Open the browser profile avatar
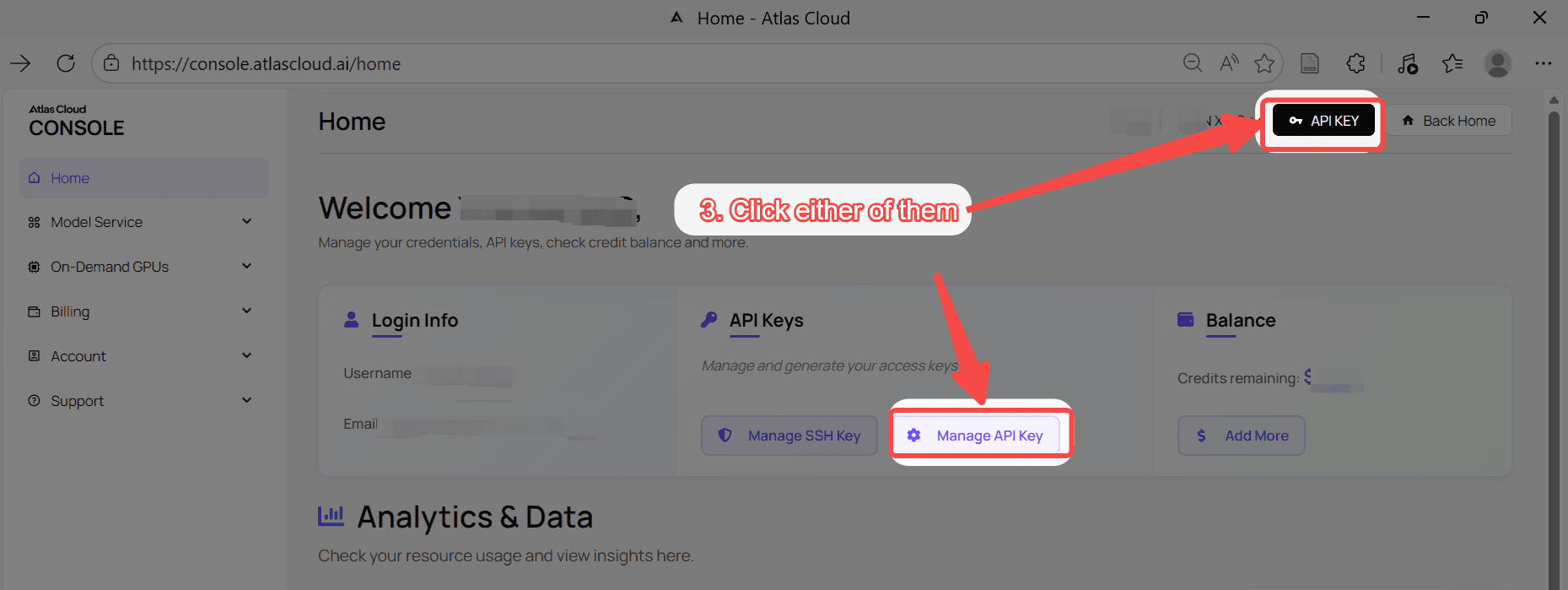 [x=1498, y=63]
